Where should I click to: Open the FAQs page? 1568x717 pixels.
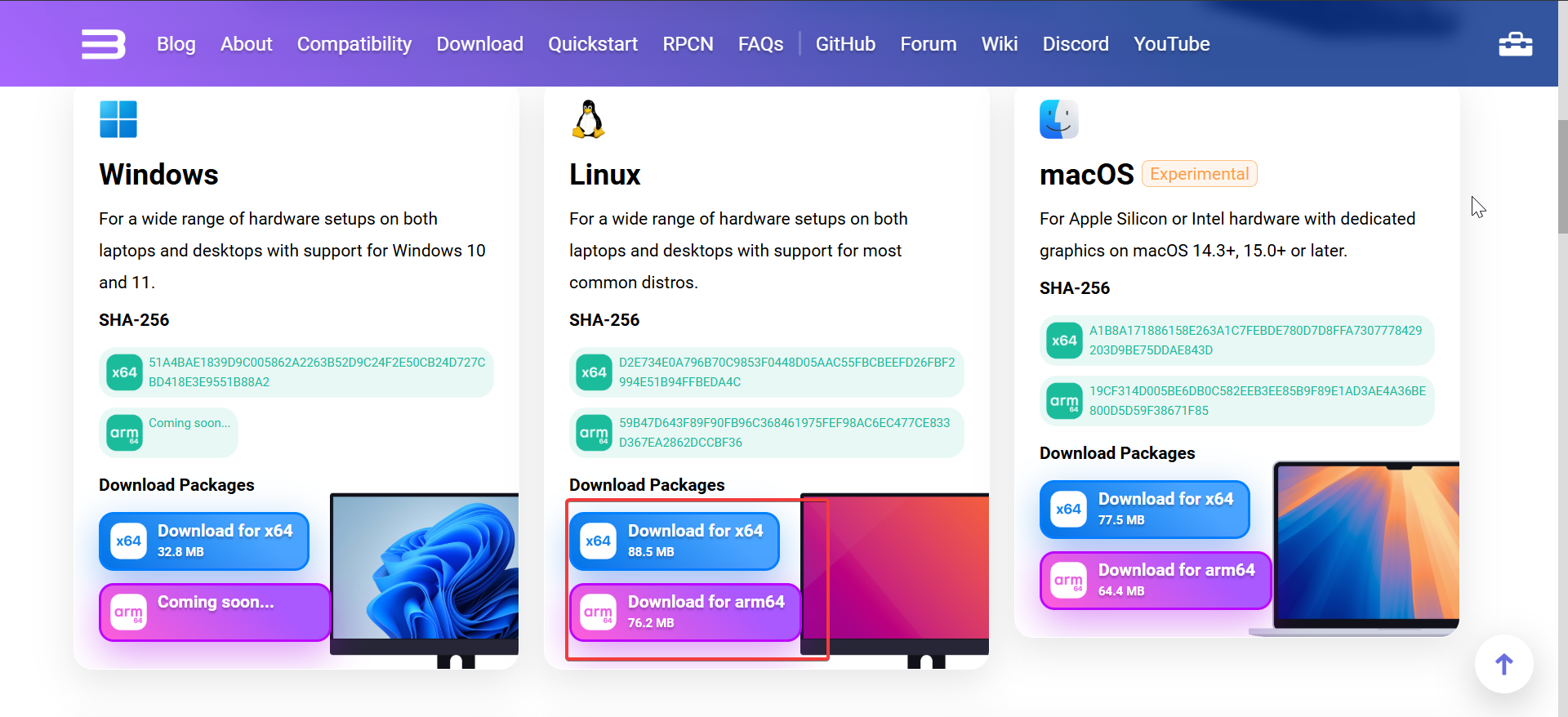761,44
